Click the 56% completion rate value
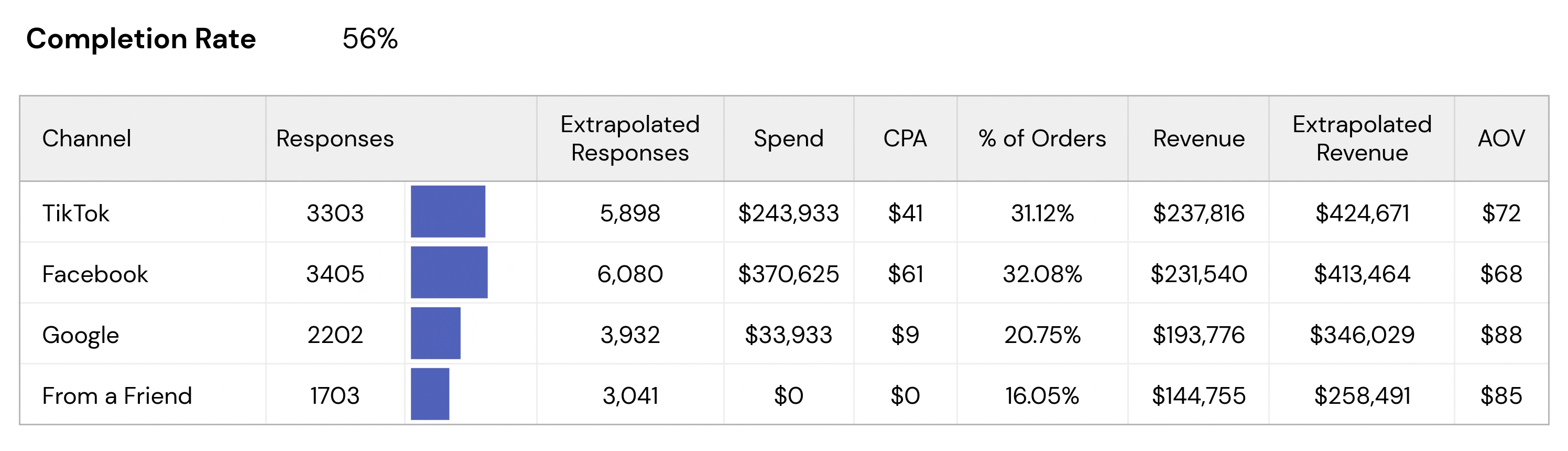The image size is (1568, 451). click(x=369, y=39)
